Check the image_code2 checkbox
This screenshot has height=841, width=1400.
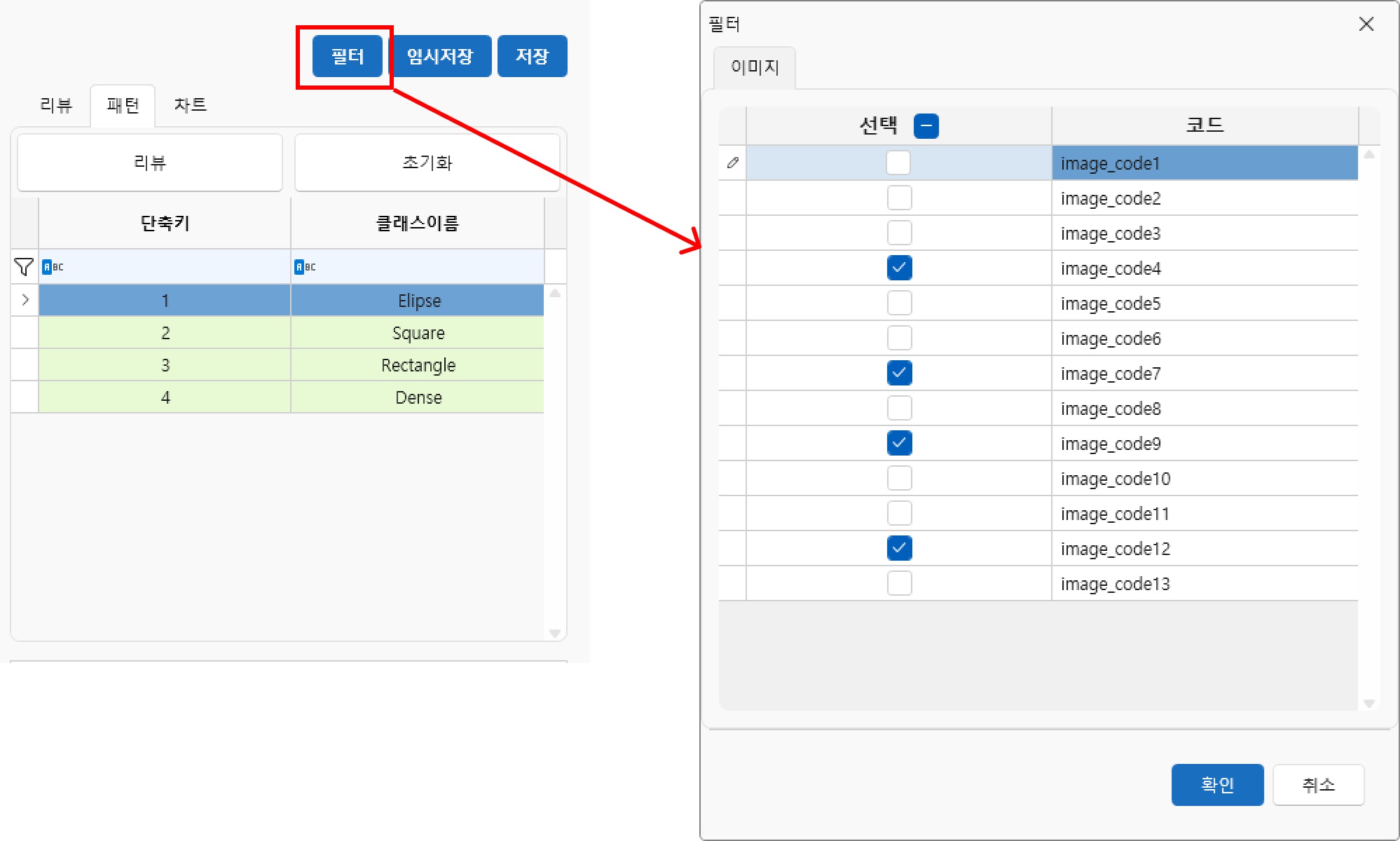tap(899, 198)
